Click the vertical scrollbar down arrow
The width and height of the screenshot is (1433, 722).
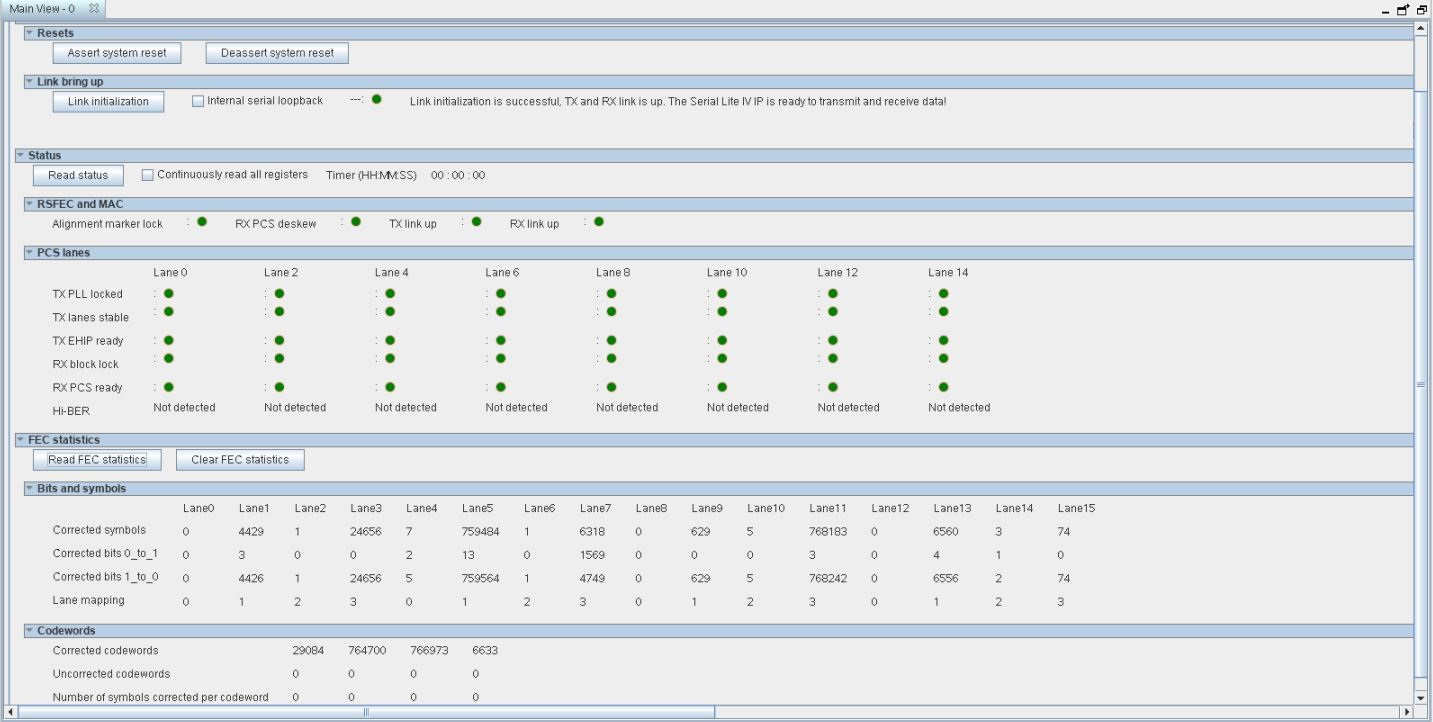tap(1421, 698)
